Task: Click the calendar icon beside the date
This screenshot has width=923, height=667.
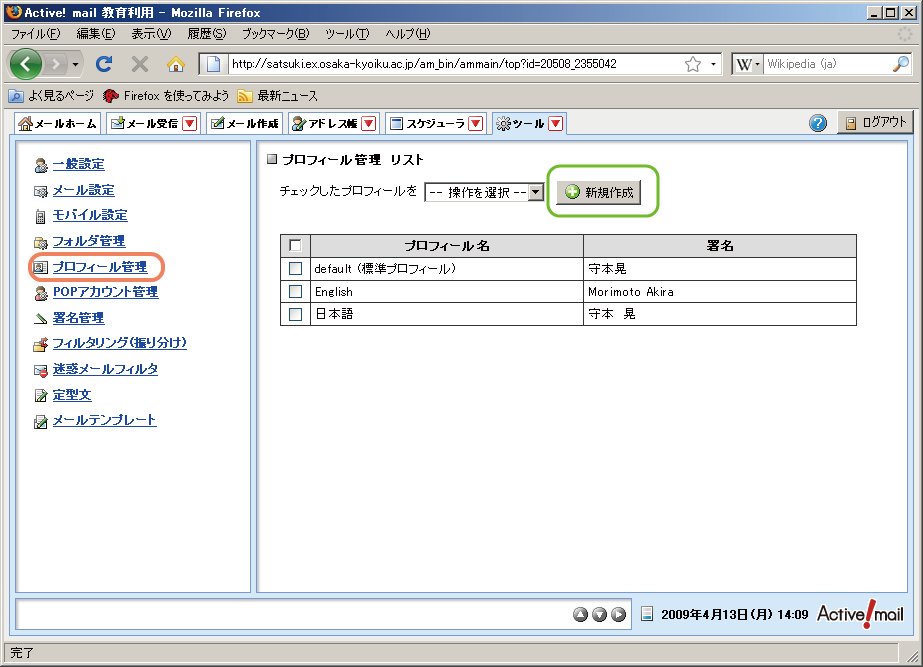Action: point(647,614)
